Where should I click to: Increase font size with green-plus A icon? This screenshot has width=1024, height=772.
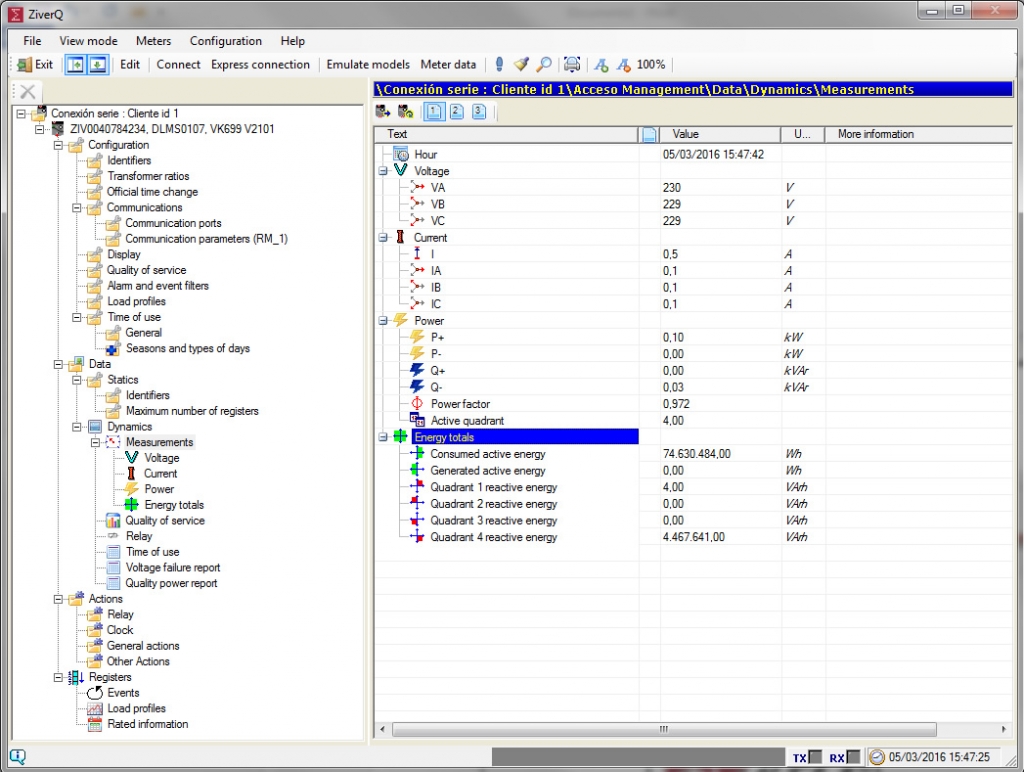601,65
